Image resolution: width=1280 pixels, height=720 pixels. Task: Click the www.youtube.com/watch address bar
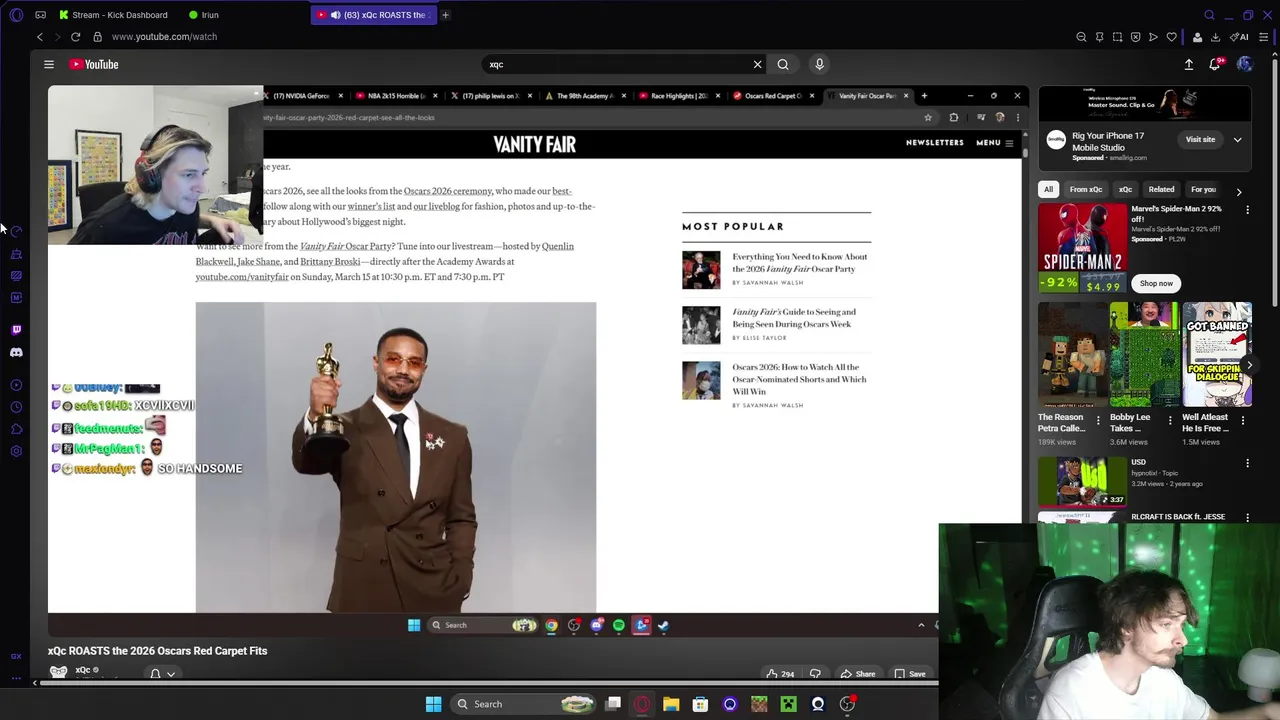[x=164, y=37]
